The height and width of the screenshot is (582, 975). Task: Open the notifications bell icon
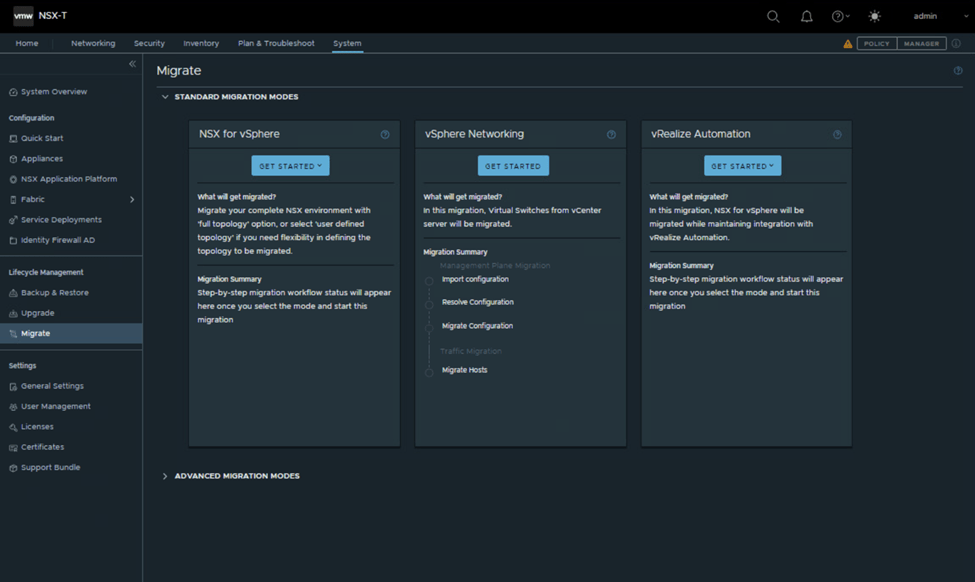(806, 16)
